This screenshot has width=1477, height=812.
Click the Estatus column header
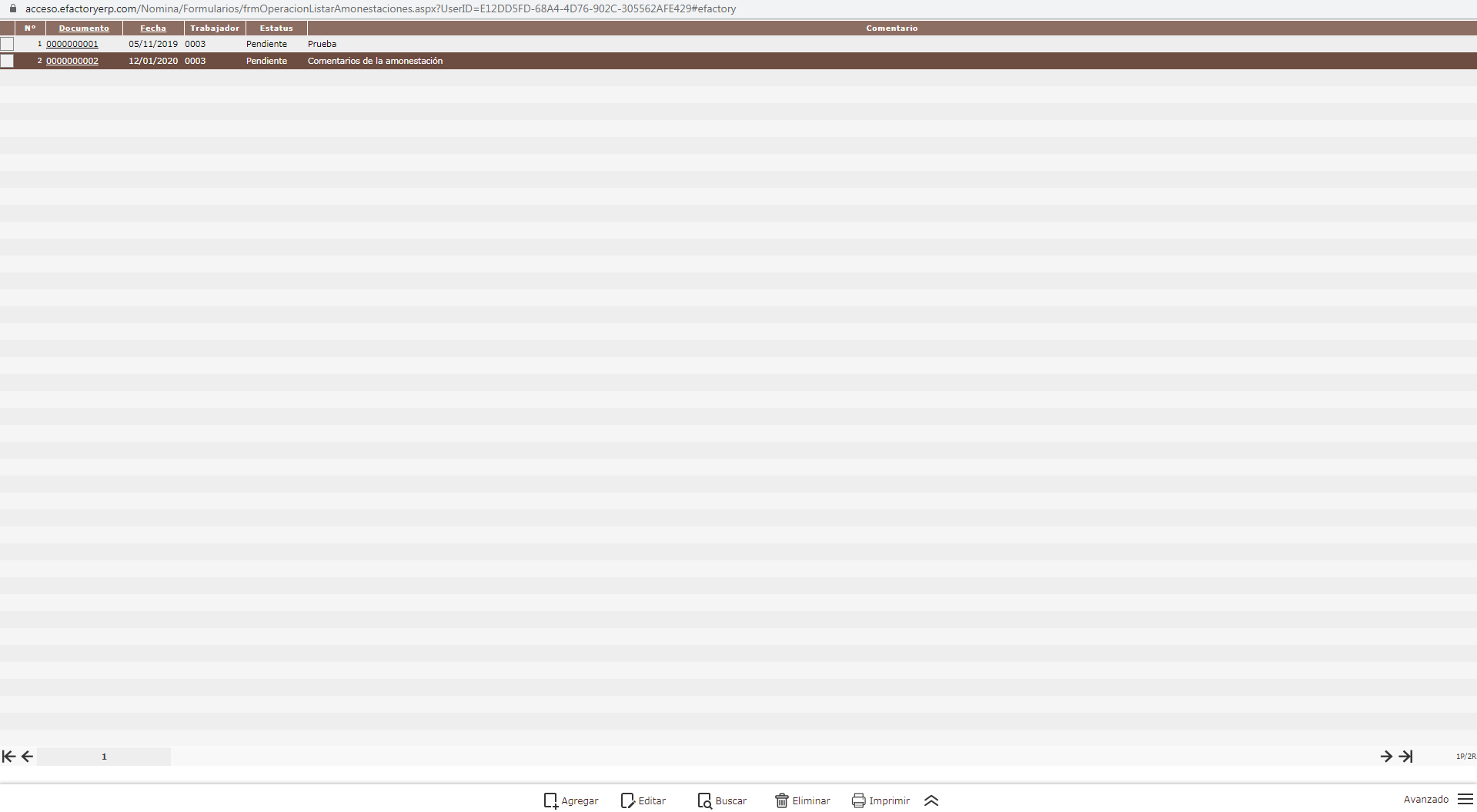click(276, 28)
